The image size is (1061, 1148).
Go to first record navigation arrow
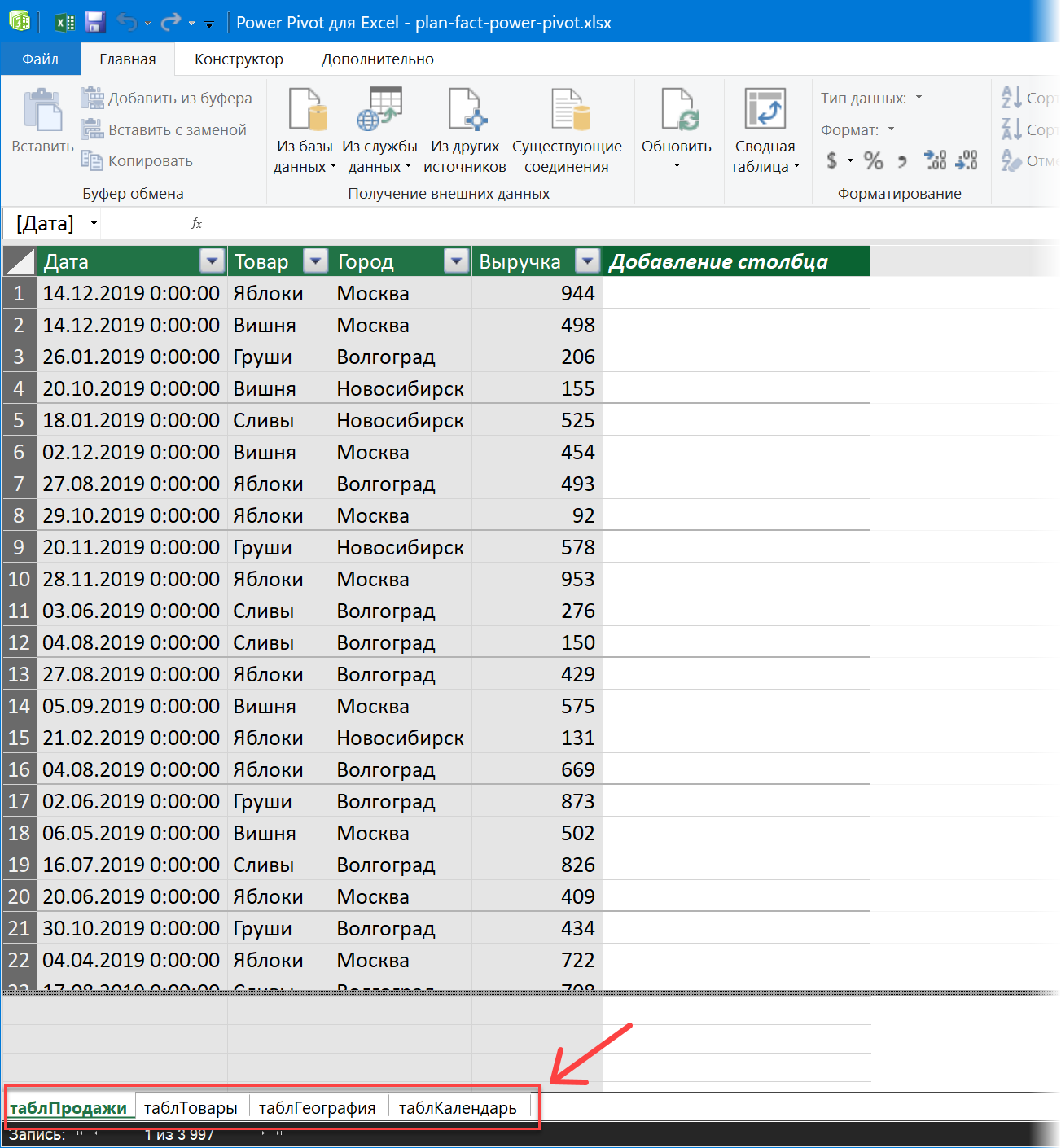click(80, 1133)
